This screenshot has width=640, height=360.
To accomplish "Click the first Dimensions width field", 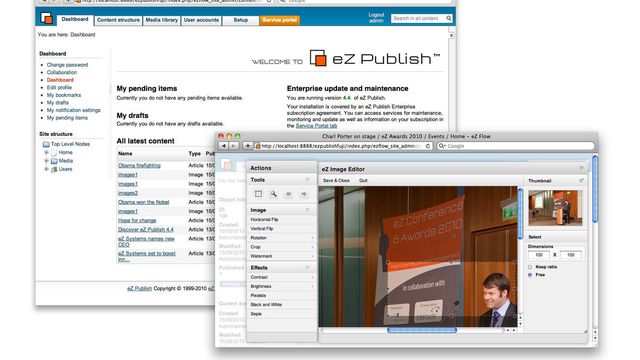I will tap(539, 255).
